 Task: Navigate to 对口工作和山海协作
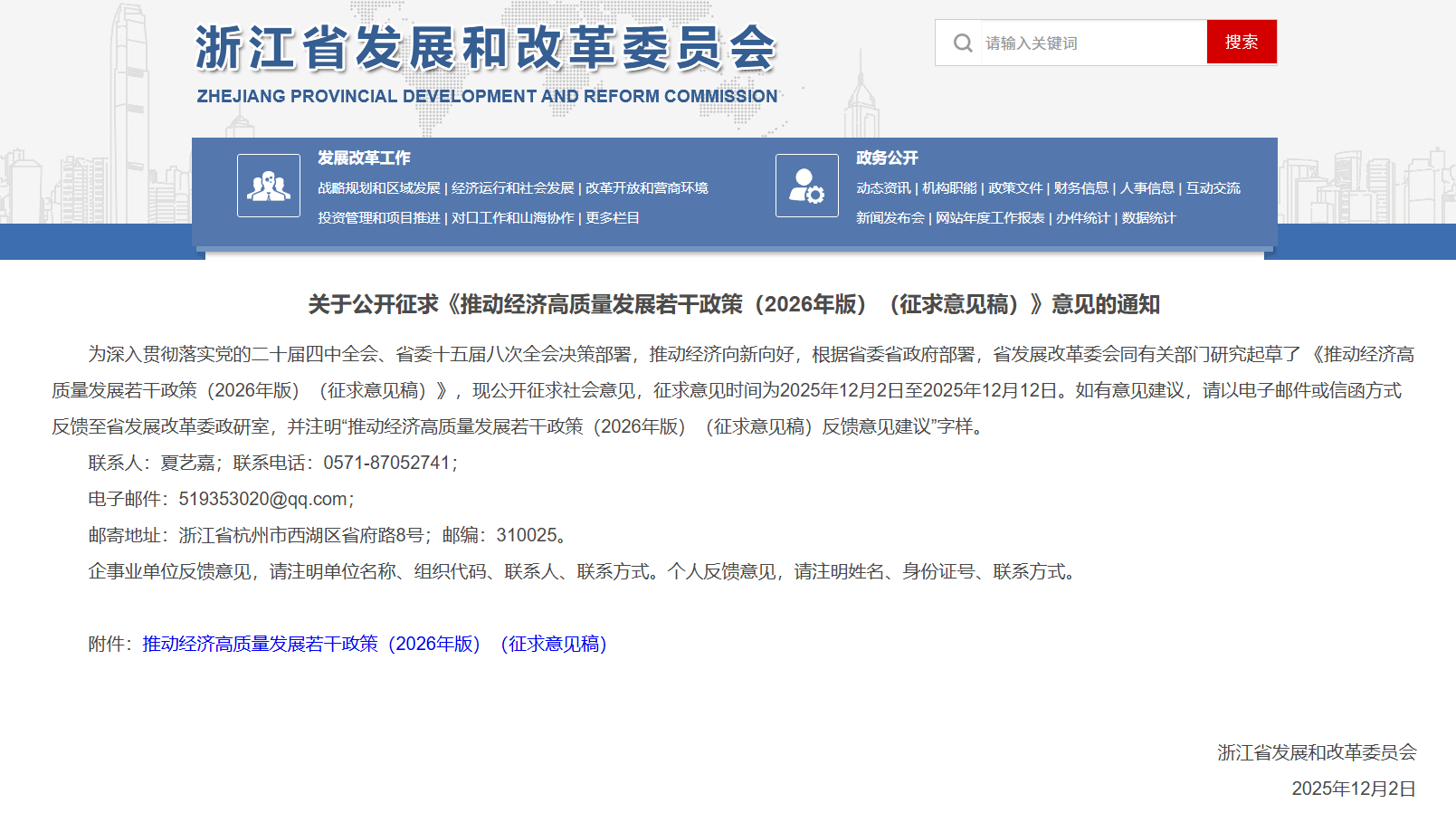(x=512, y=218)
